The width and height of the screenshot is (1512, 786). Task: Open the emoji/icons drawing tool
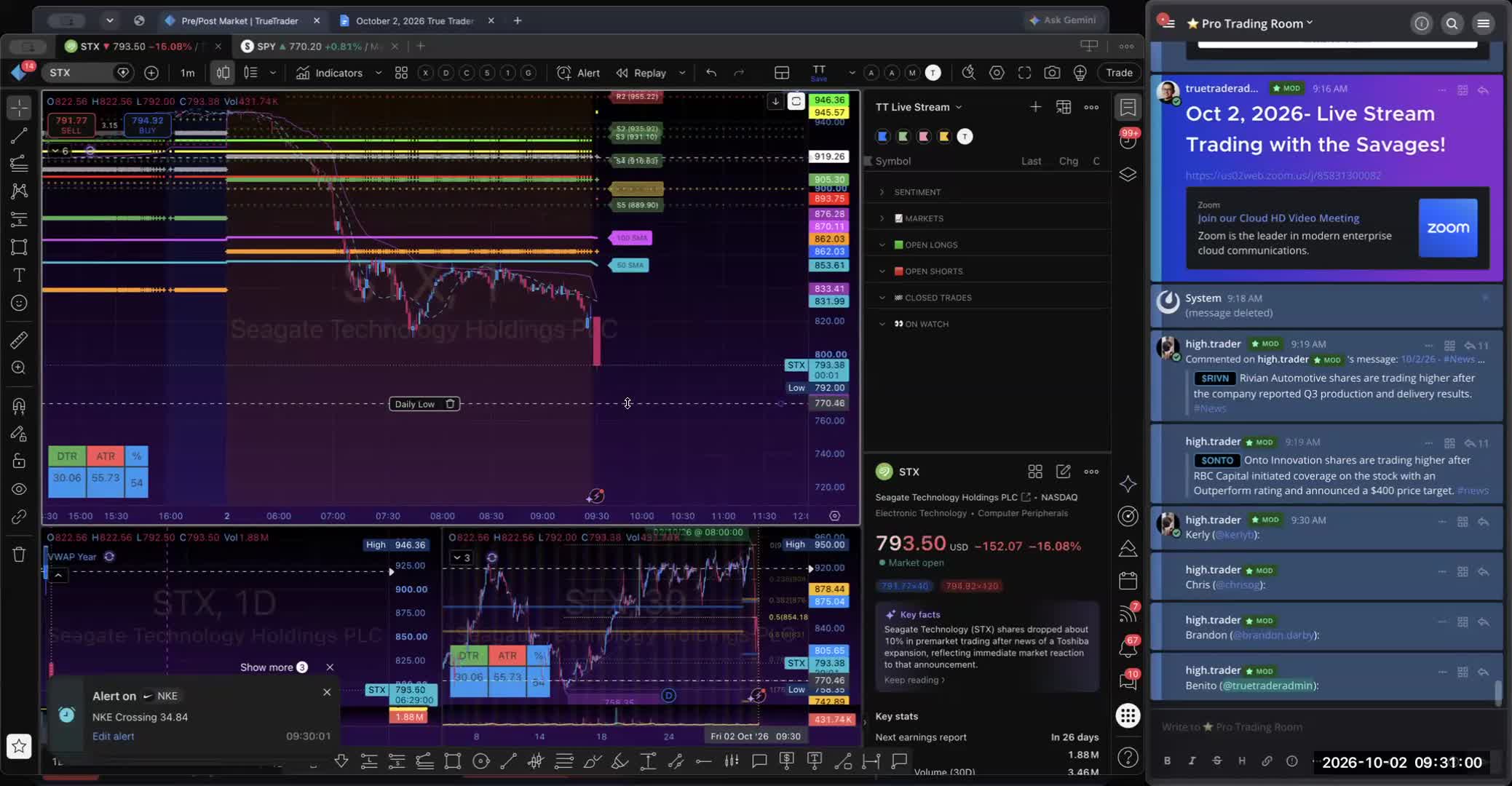click(x=20, y=303)
